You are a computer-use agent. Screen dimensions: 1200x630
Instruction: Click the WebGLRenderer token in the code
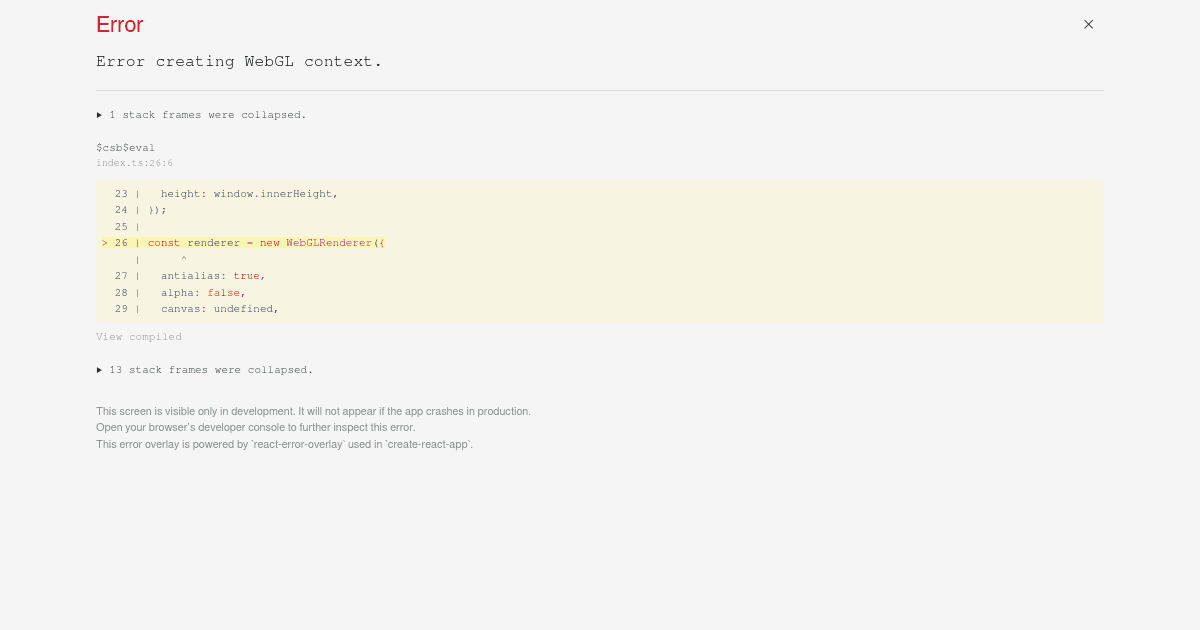tap(328, 243)
